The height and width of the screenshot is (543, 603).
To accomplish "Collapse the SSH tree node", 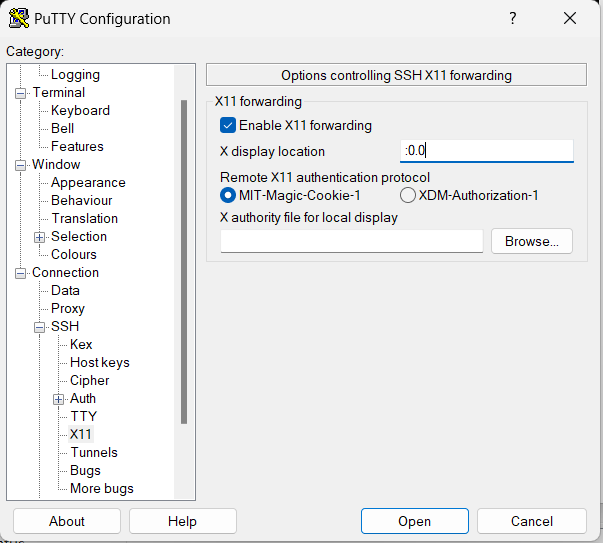I will tap(39, 327).
